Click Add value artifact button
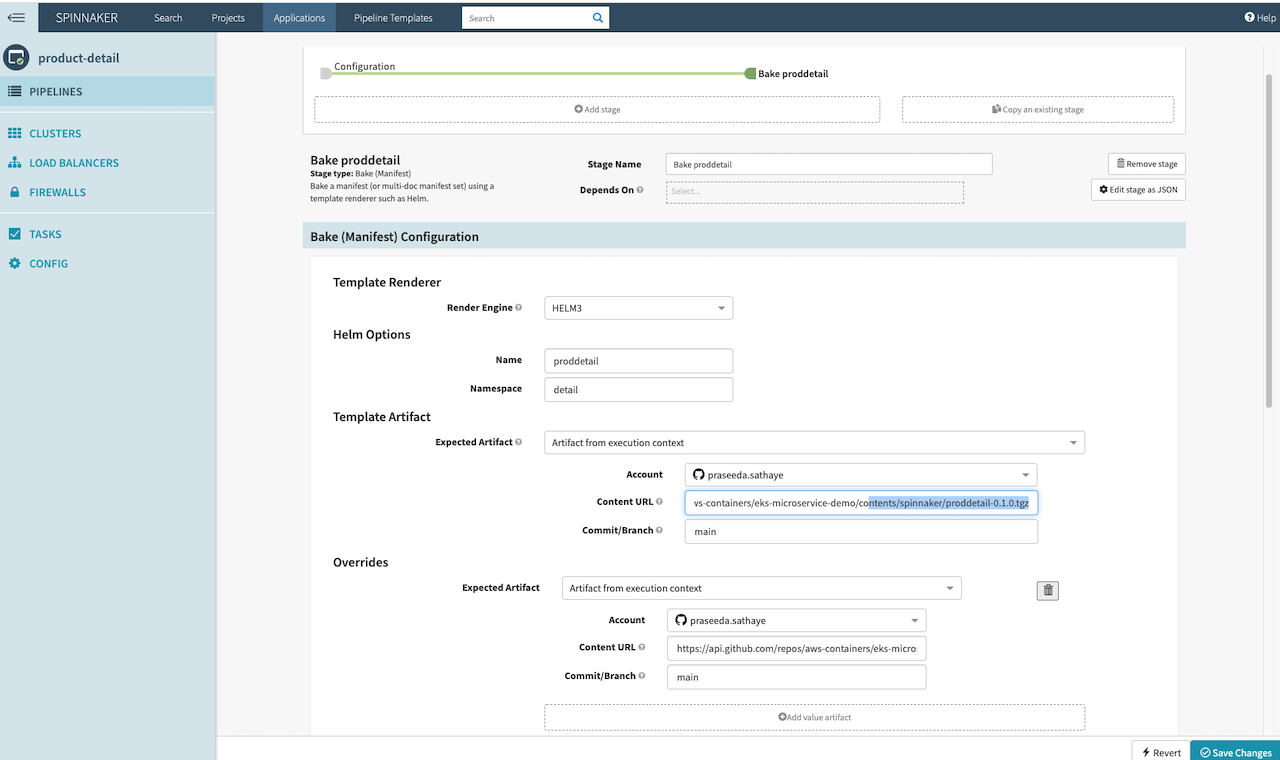Image resolution: width=1280 pixels, height=760 pixels. pos(814,717)
